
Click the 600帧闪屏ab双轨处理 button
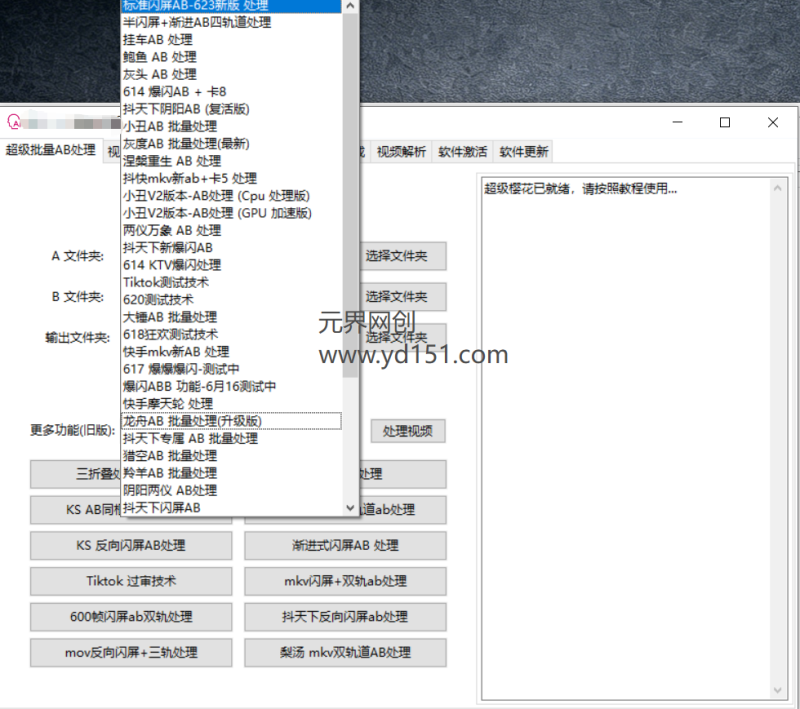click(x=130, y=617)
